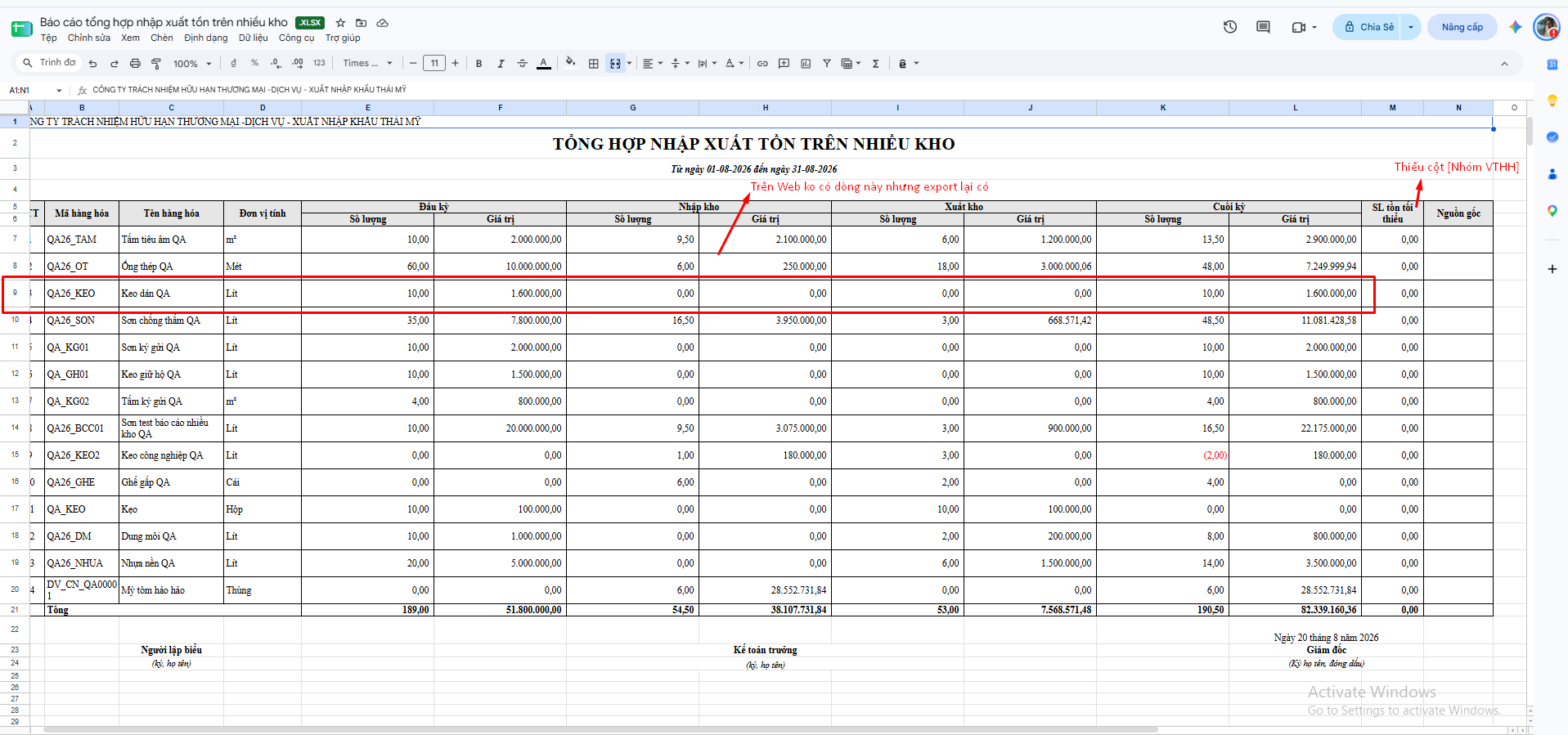Toggle italic formatting

click(501, 63)
